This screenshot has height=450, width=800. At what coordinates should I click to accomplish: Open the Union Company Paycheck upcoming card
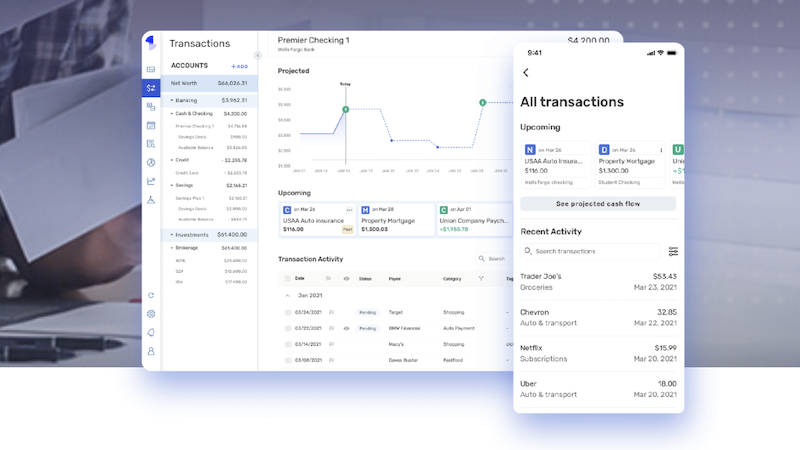(x=474, y=219)
